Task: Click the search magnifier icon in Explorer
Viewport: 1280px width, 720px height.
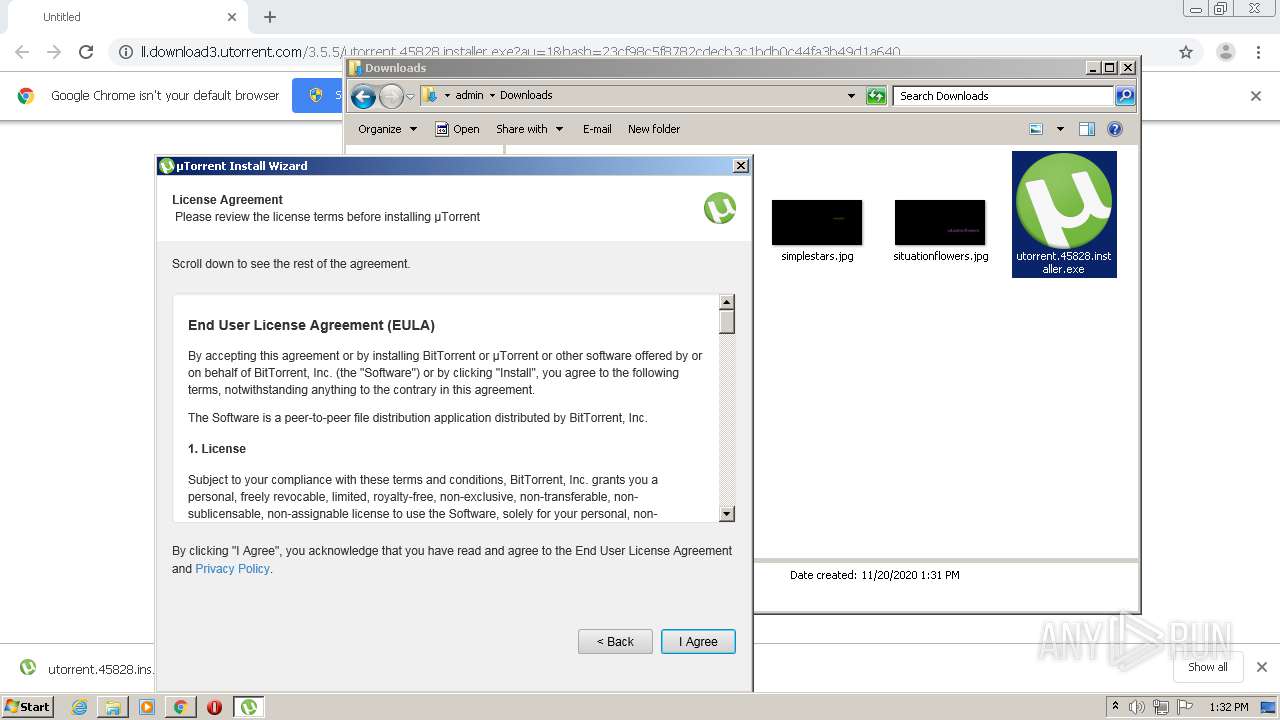Action: pos(1125,96)
